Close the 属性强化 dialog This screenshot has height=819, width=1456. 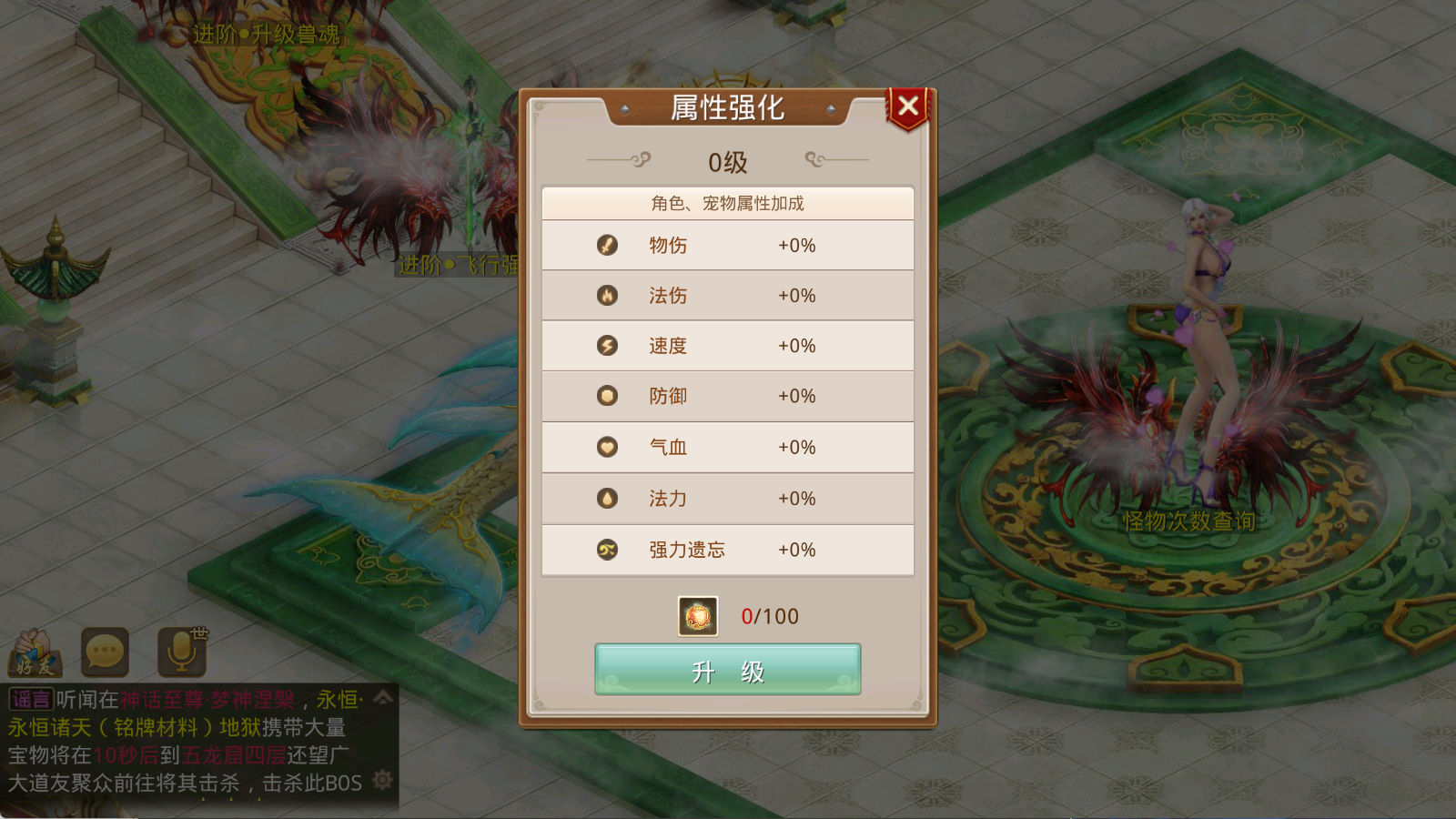click(908, 108)
